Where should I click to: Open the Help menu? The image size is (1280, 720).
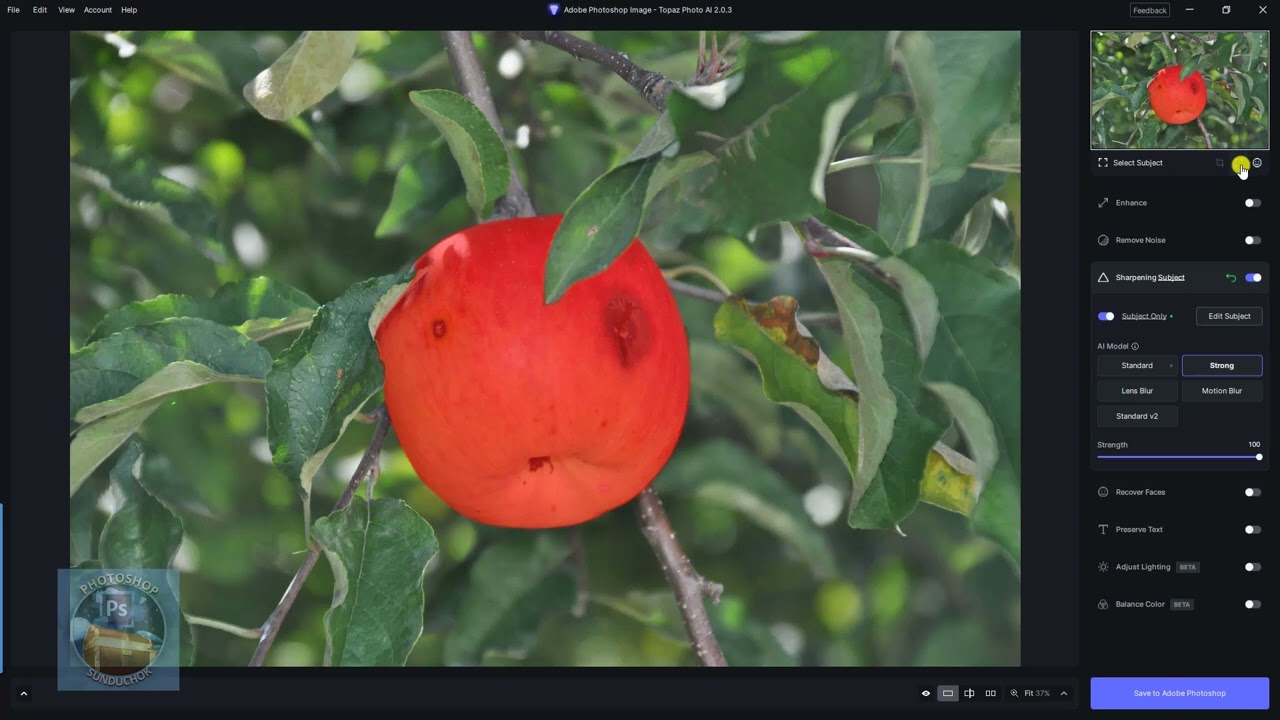coord(129,10)
